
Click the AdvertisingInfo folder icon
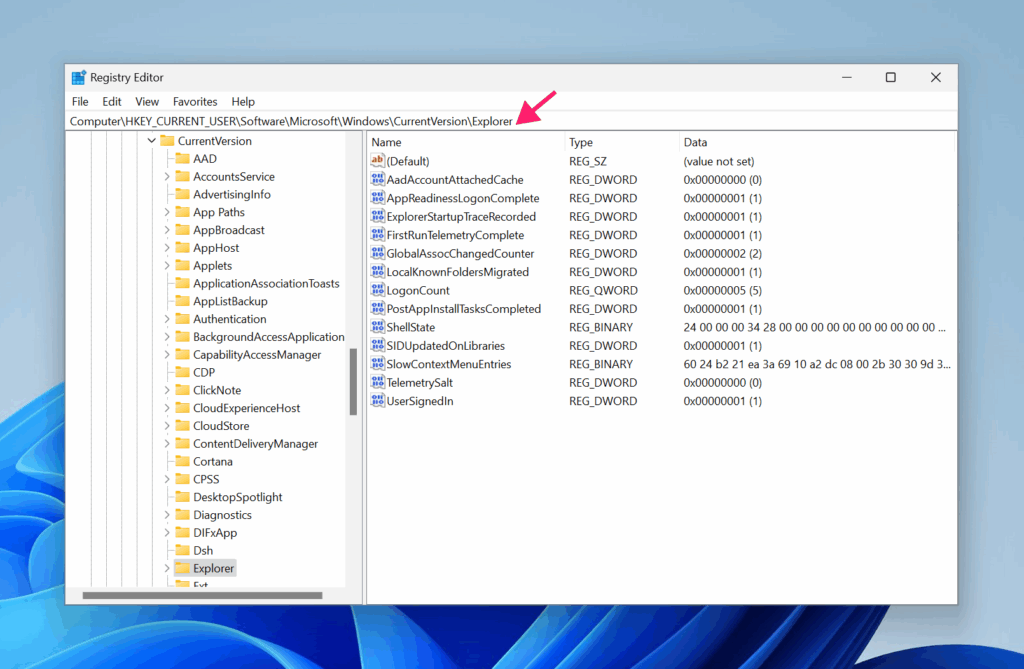(182, 194)
